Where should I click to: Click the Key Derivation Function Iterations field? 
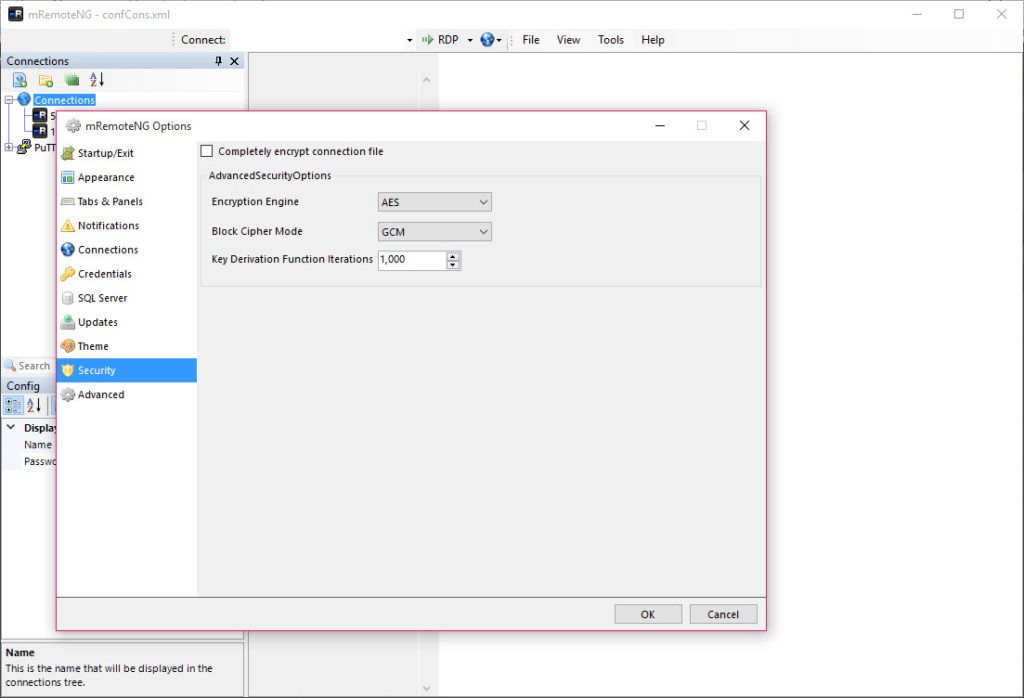(x=412, y=260)
